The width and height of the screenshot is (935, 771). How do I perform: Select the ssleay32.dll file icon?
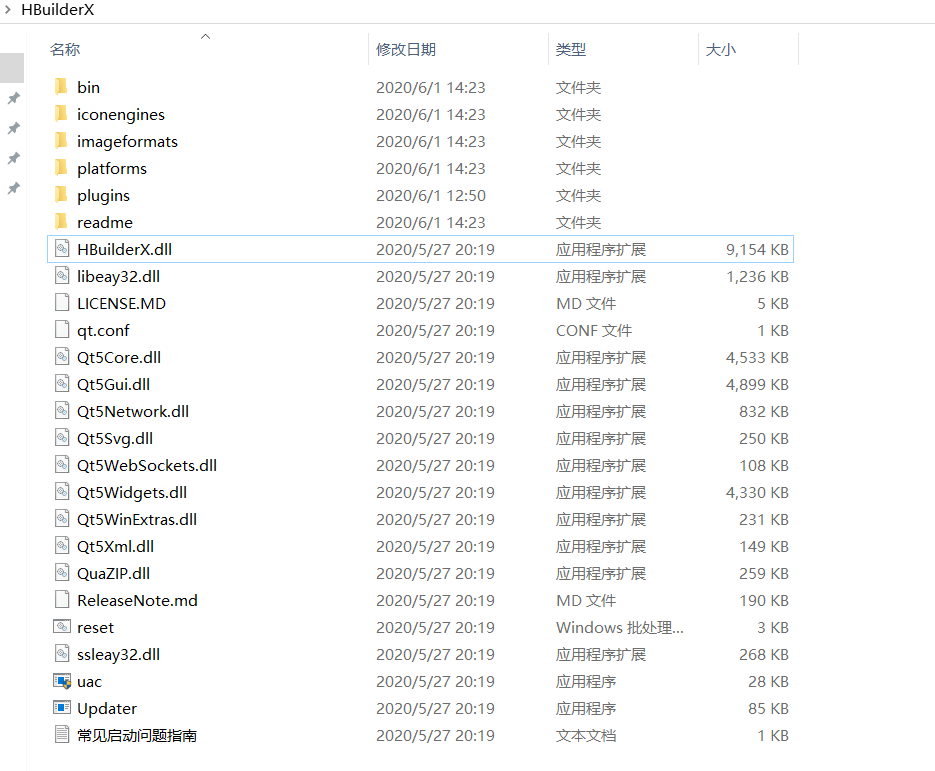[62, 654]
